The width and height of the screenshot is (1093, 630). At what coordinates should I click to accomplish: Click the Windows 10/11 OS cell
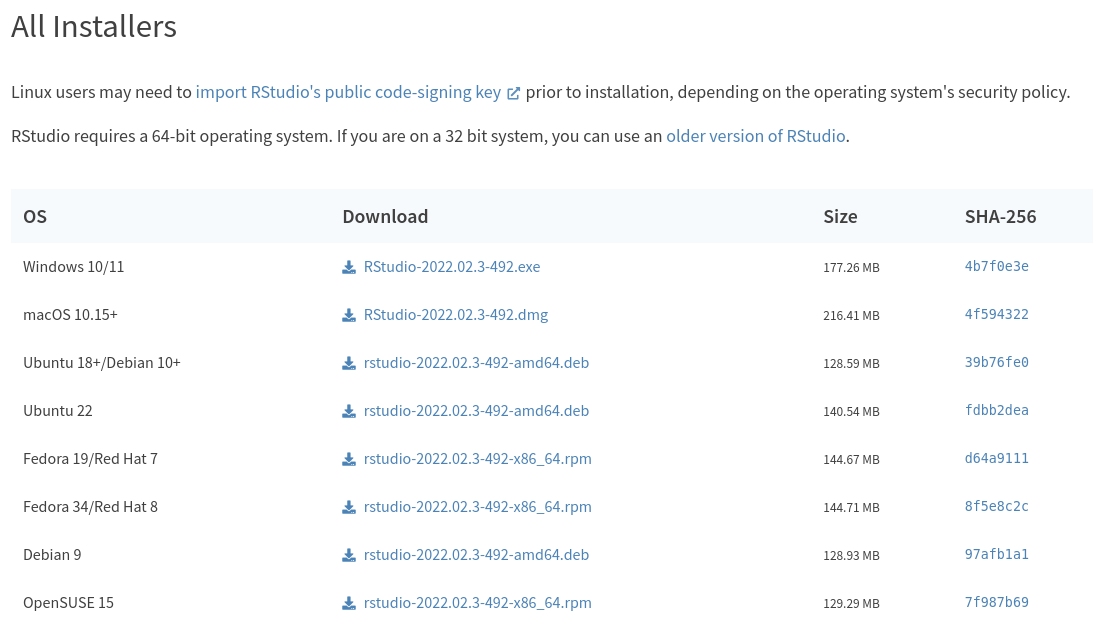tap(73, 267)
